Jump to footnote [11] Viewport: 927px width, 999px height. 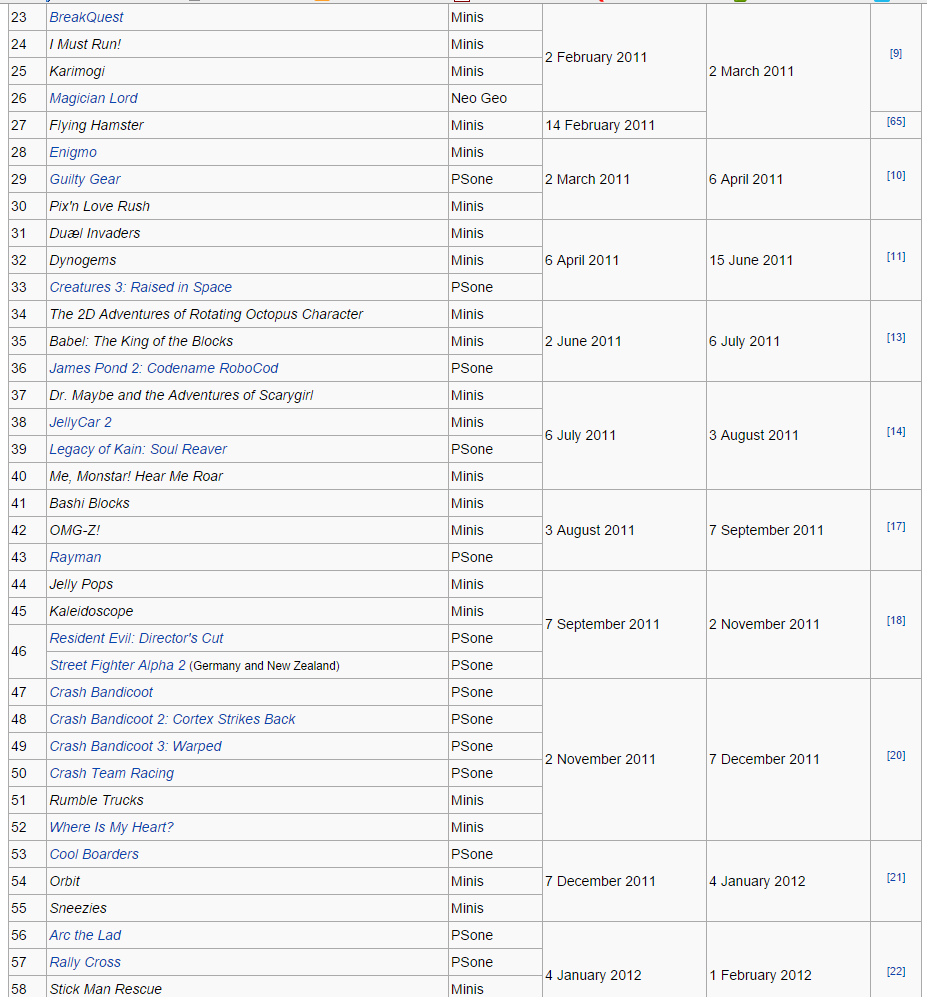click(896, 256)
